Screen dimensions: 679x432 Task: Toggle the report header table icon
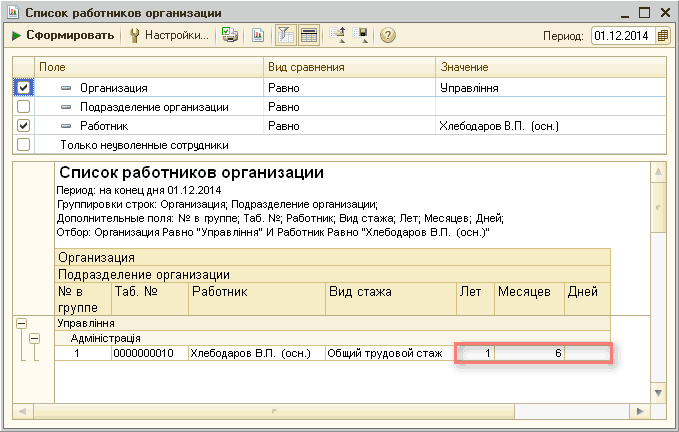(309, 35)
